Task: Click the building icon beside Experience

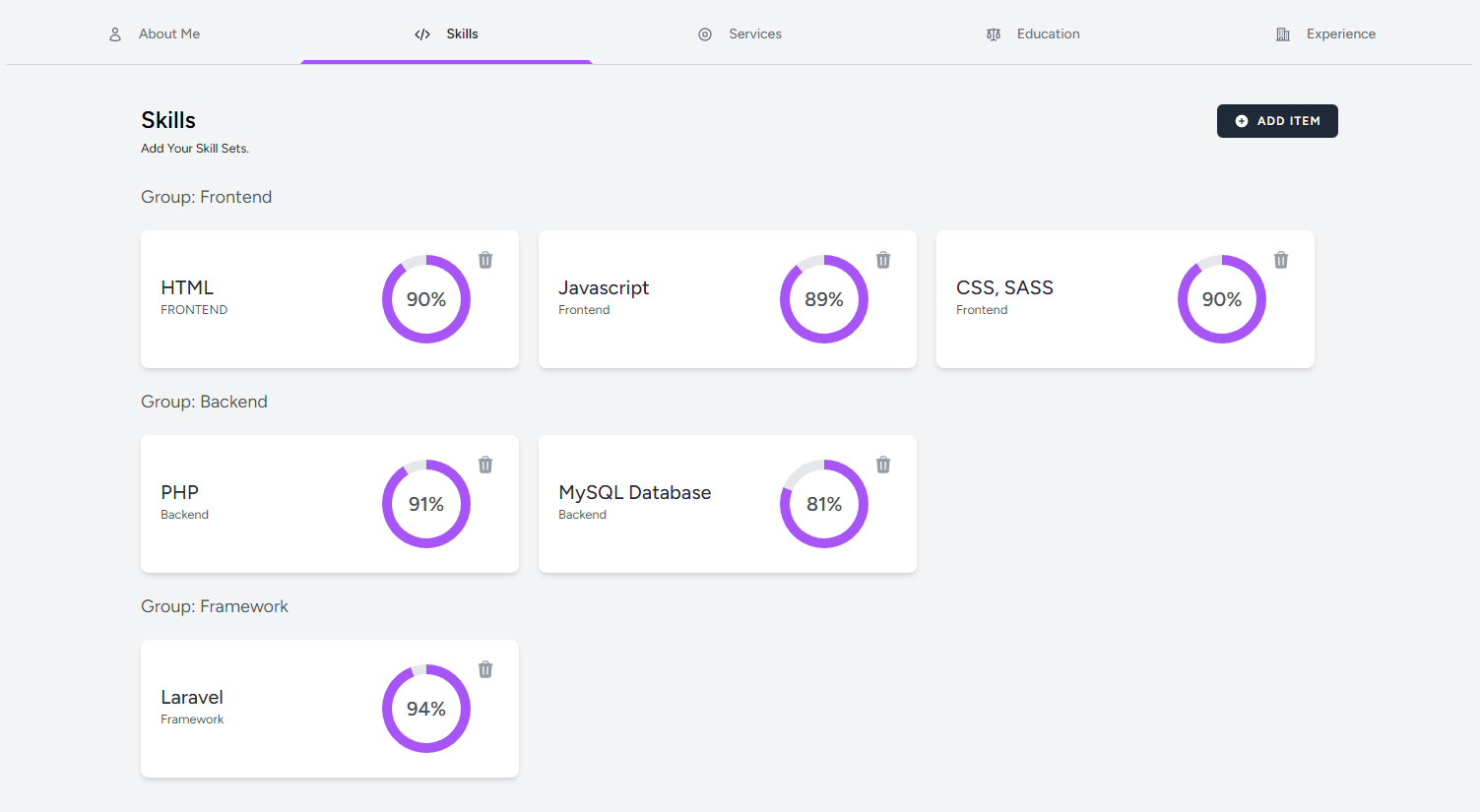Action: tap(1282, 34)
